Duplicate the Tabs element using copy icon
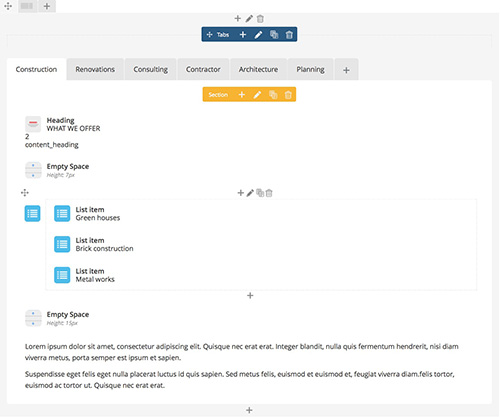Viewport: 500px width, 418px height. 274,35
